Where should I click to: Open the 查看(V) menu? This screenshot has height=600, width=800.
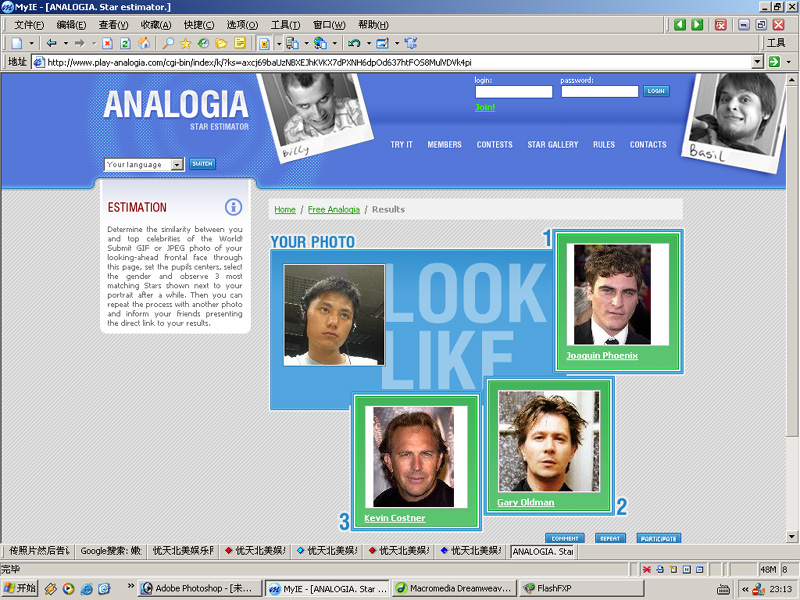[113, 24]
